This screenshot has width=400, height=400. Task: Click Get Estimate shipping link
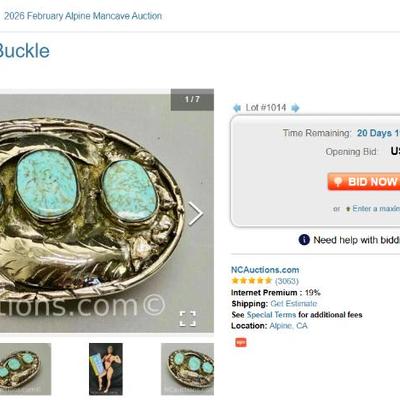[x=294, y=304]
